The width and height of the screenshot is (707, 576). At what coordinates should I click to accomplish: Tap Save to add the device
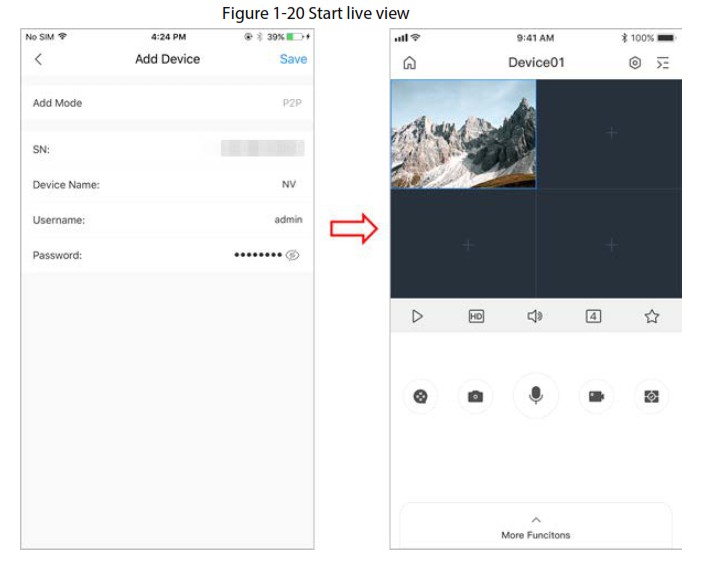(293, 59)
